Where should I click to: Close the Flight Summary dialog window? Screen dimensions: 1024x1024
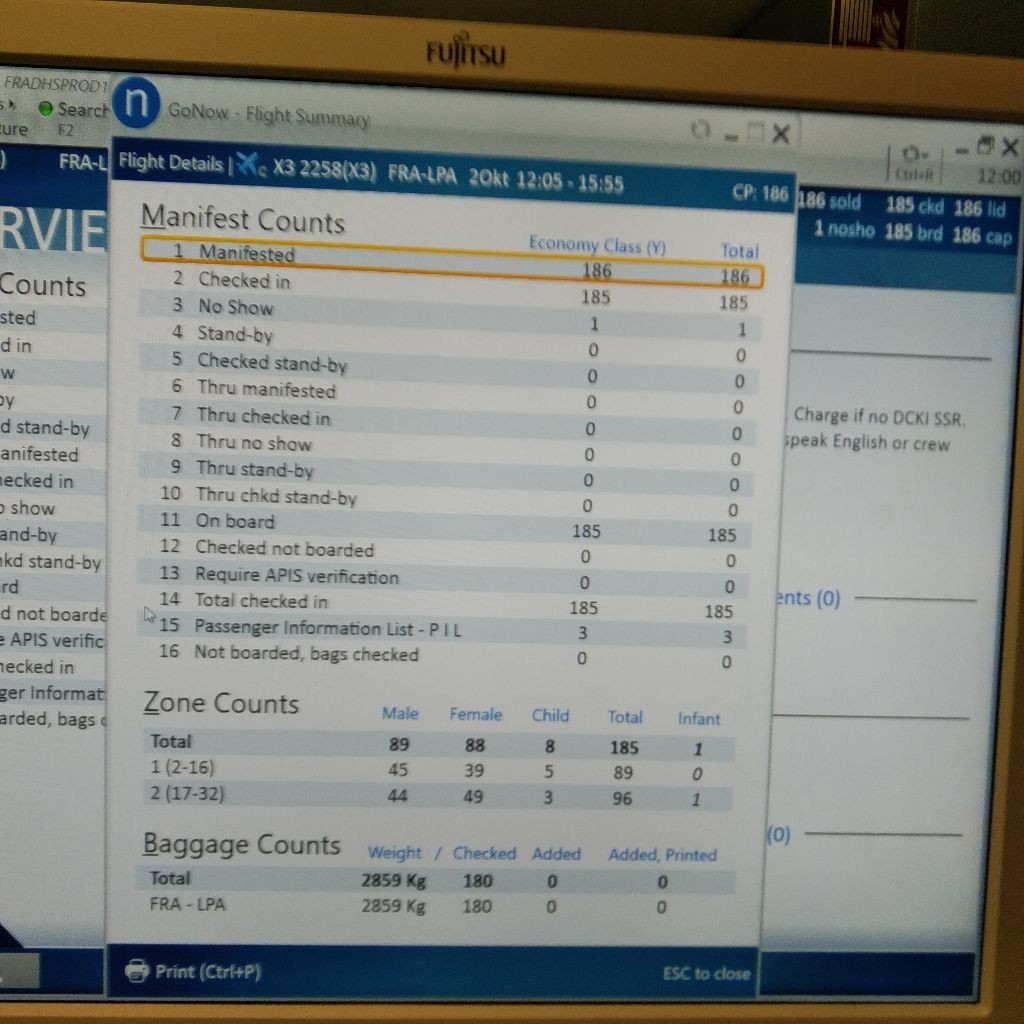[x=781, y=133]
